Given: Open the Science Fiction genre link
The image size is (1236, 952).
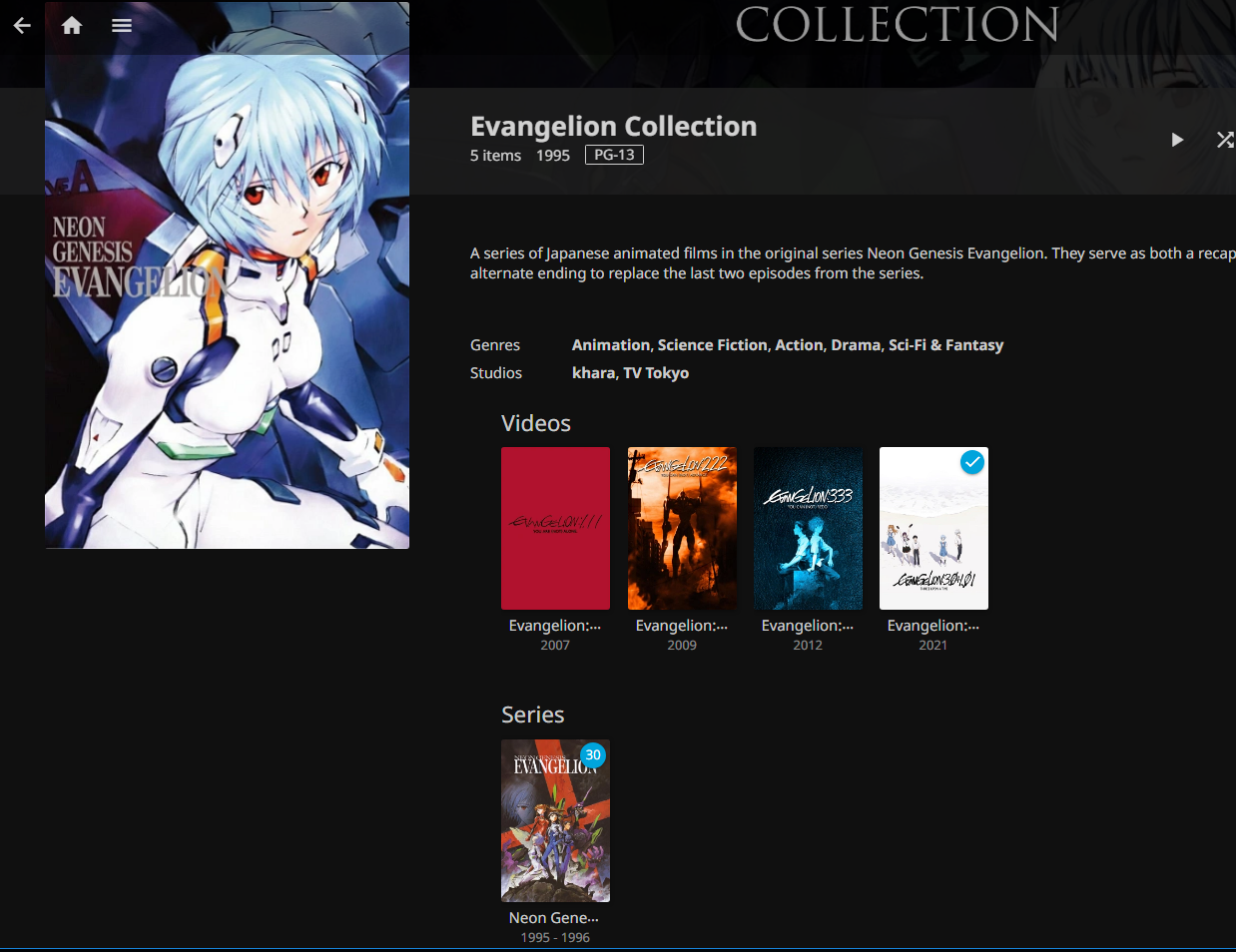Looking at the screenshot, I should [712, 345].
